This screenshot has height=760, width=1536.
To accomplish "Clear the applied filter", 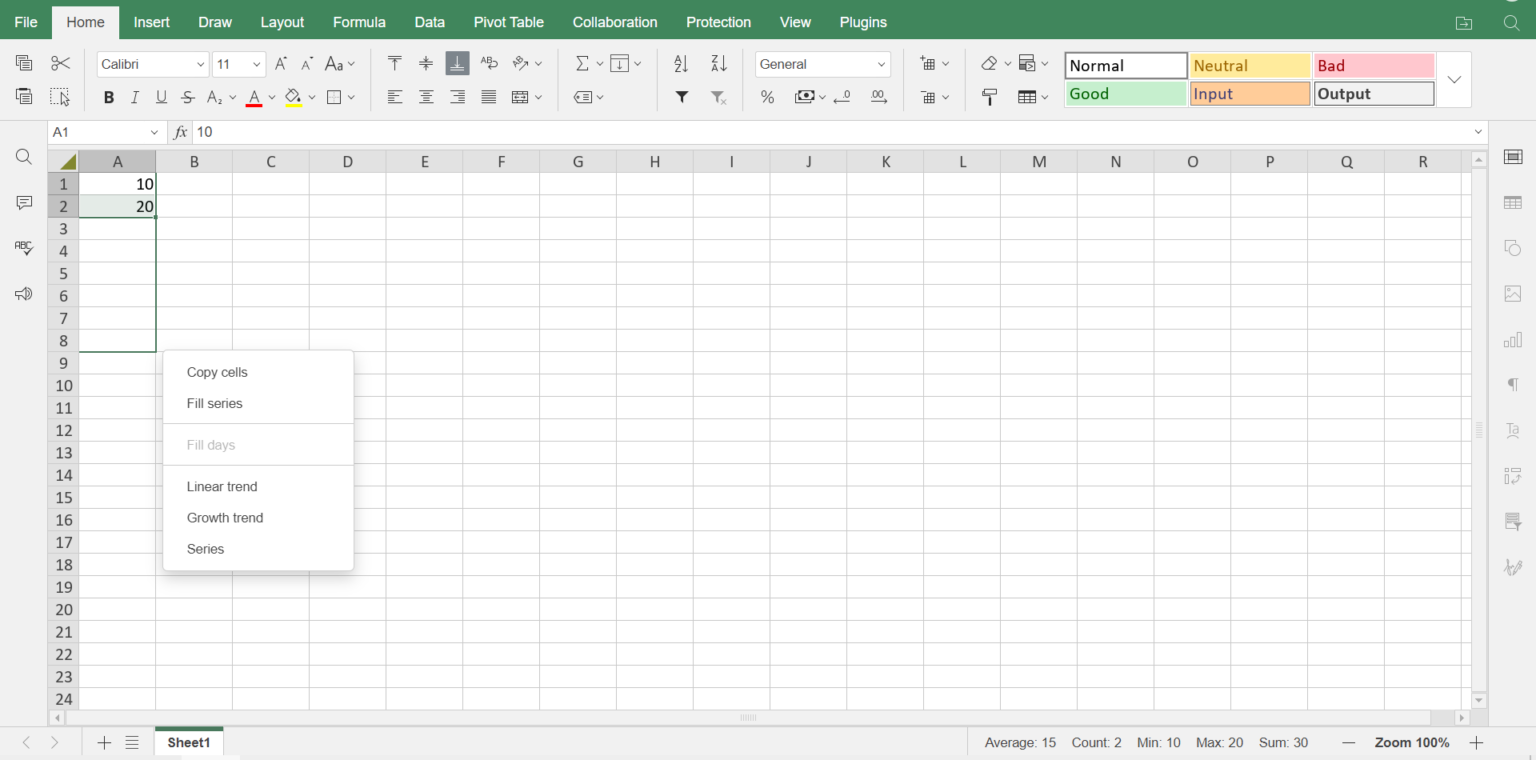I will (x=718, y=97).
